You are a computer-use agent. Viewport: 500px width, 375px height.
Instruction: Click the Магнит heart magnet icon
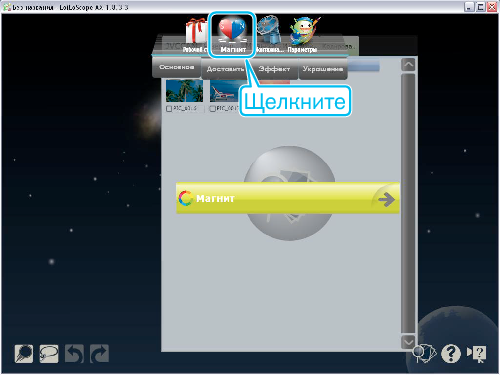pos(232,30)
